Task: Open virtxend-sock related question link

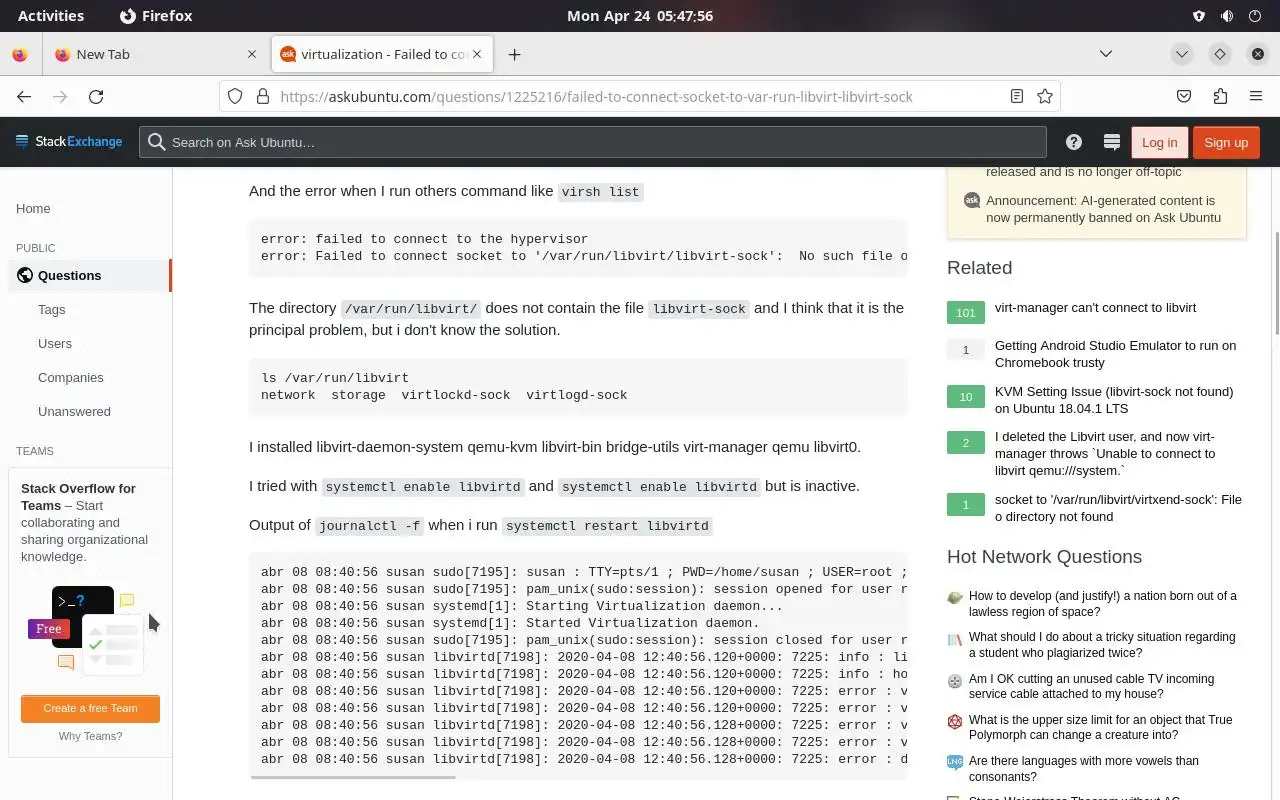Action: point(1118,508)
